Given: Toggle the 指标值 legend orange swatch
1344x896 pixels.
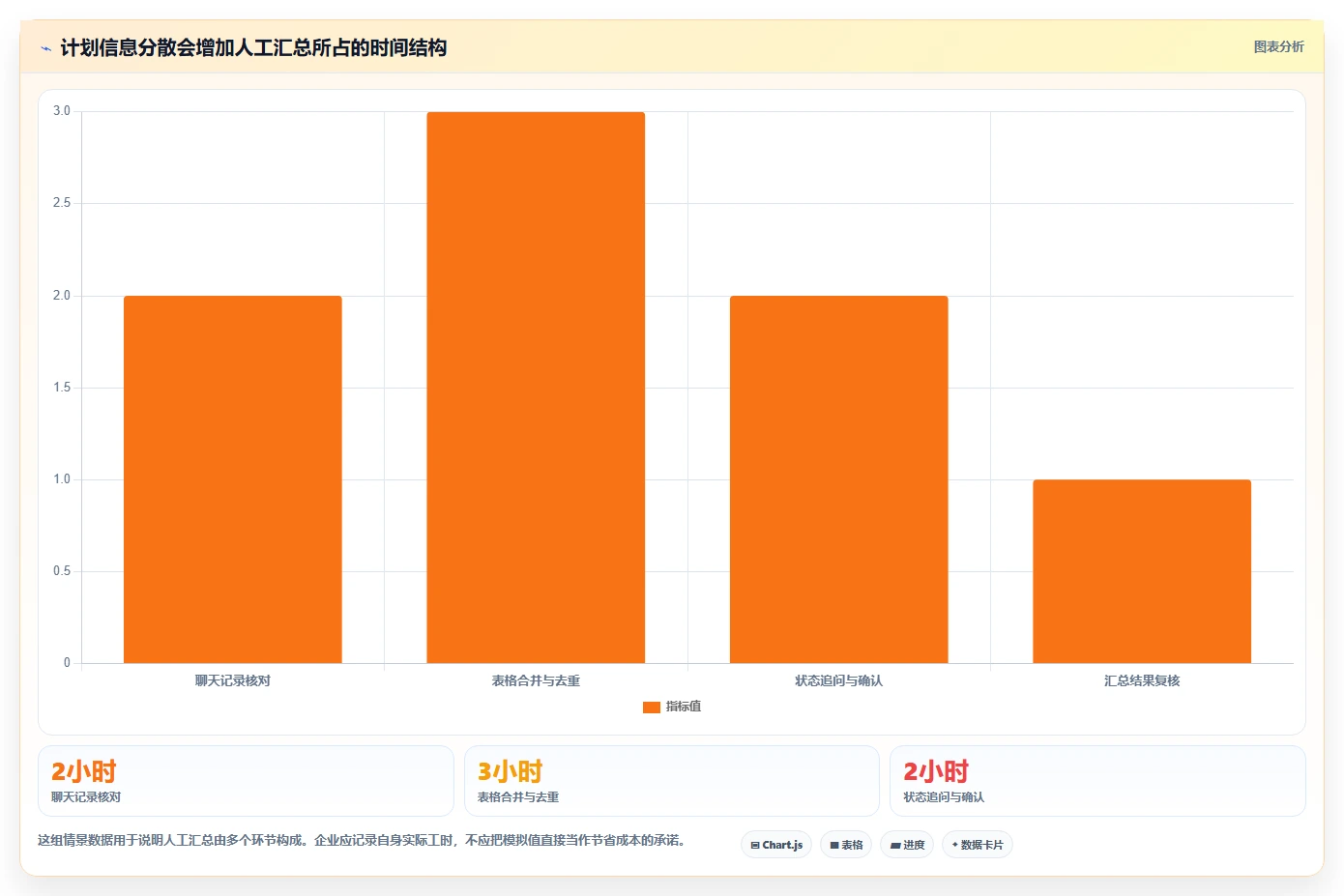Looking at the screenshot, I should click(x=651, y=708).
